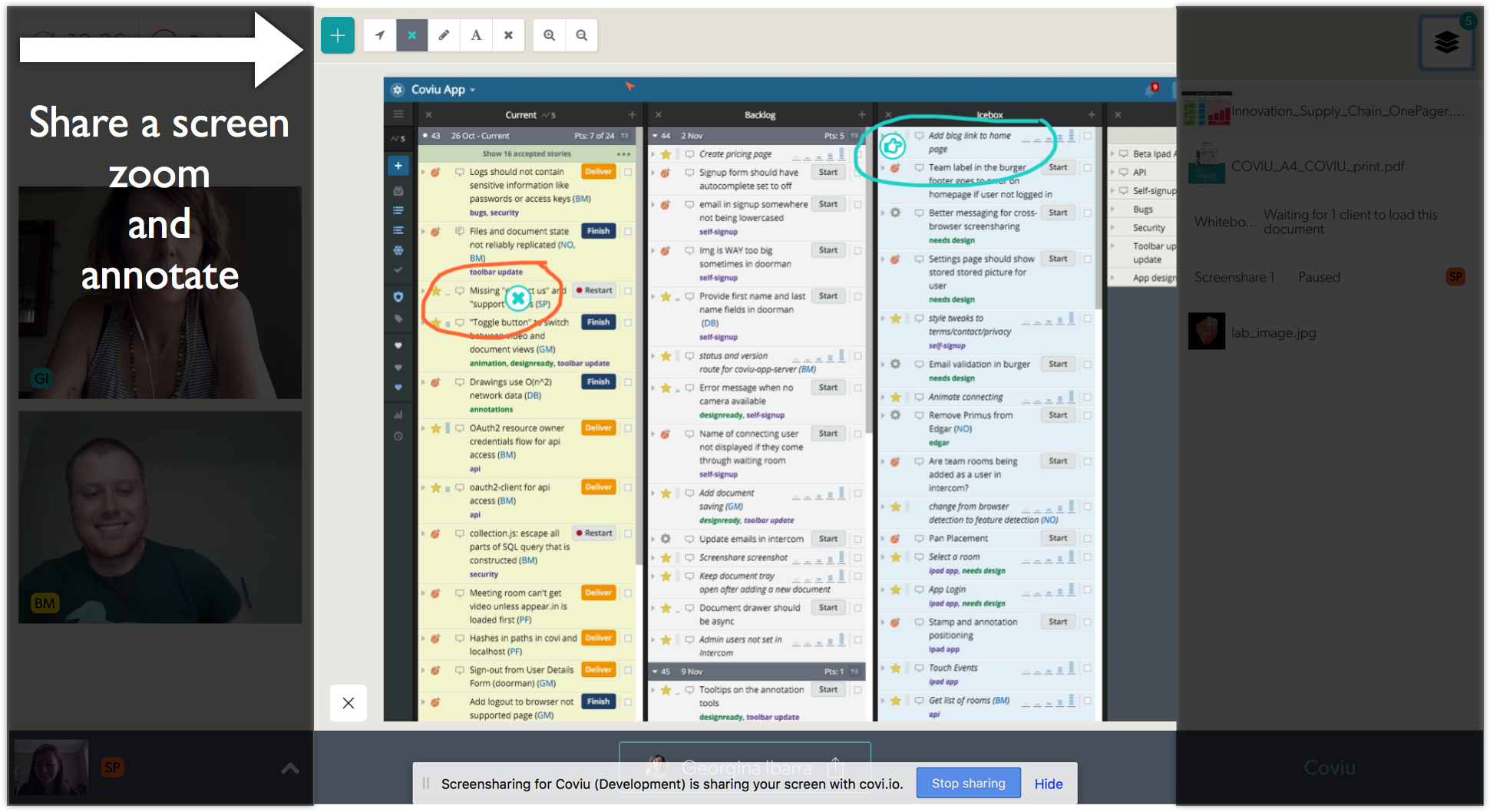Click Finish on Files and document state story

coord(598,231)
